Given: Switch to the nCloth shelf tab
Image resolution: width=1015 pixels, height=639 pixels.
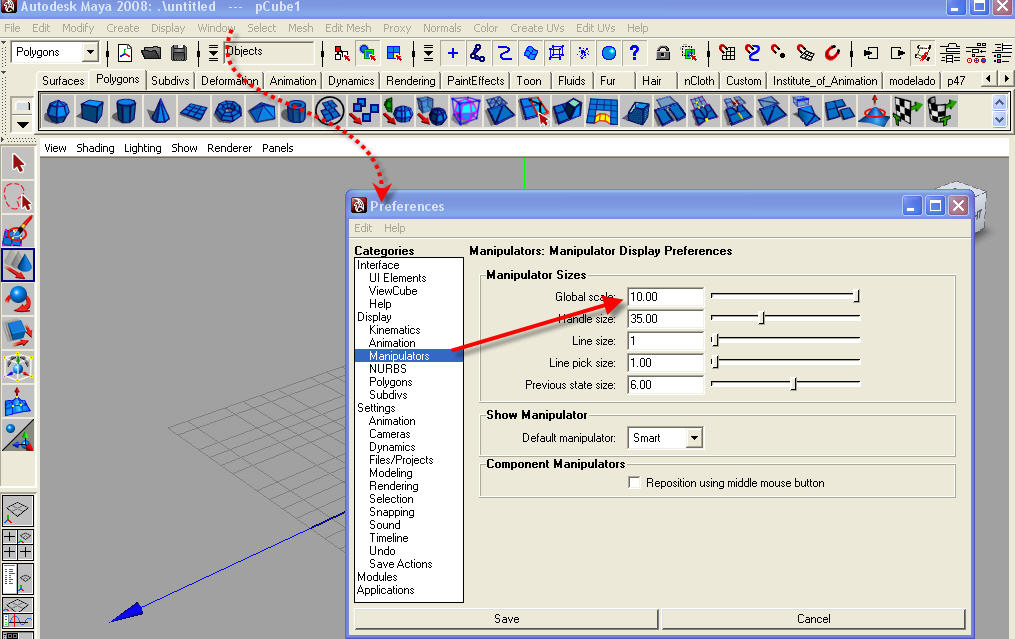Looking at the screenshot, I should pos(699,81).
